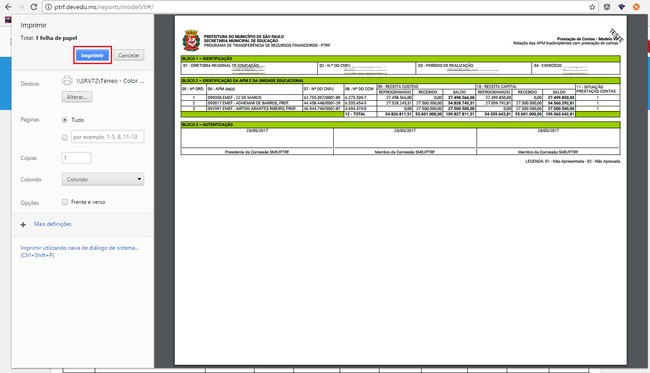Reload the page with refresh icon

tap(34, 7)
